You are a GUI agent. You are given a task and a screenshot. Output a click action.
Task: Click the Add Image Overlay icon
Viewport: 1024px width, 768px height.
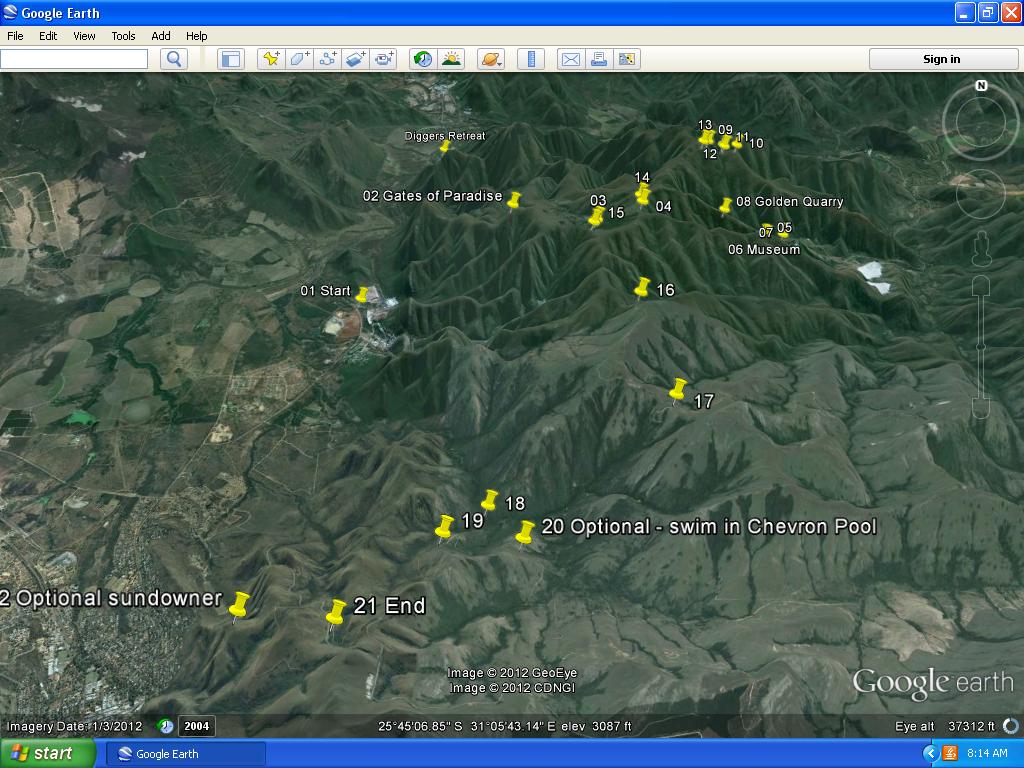coord(356,59)
